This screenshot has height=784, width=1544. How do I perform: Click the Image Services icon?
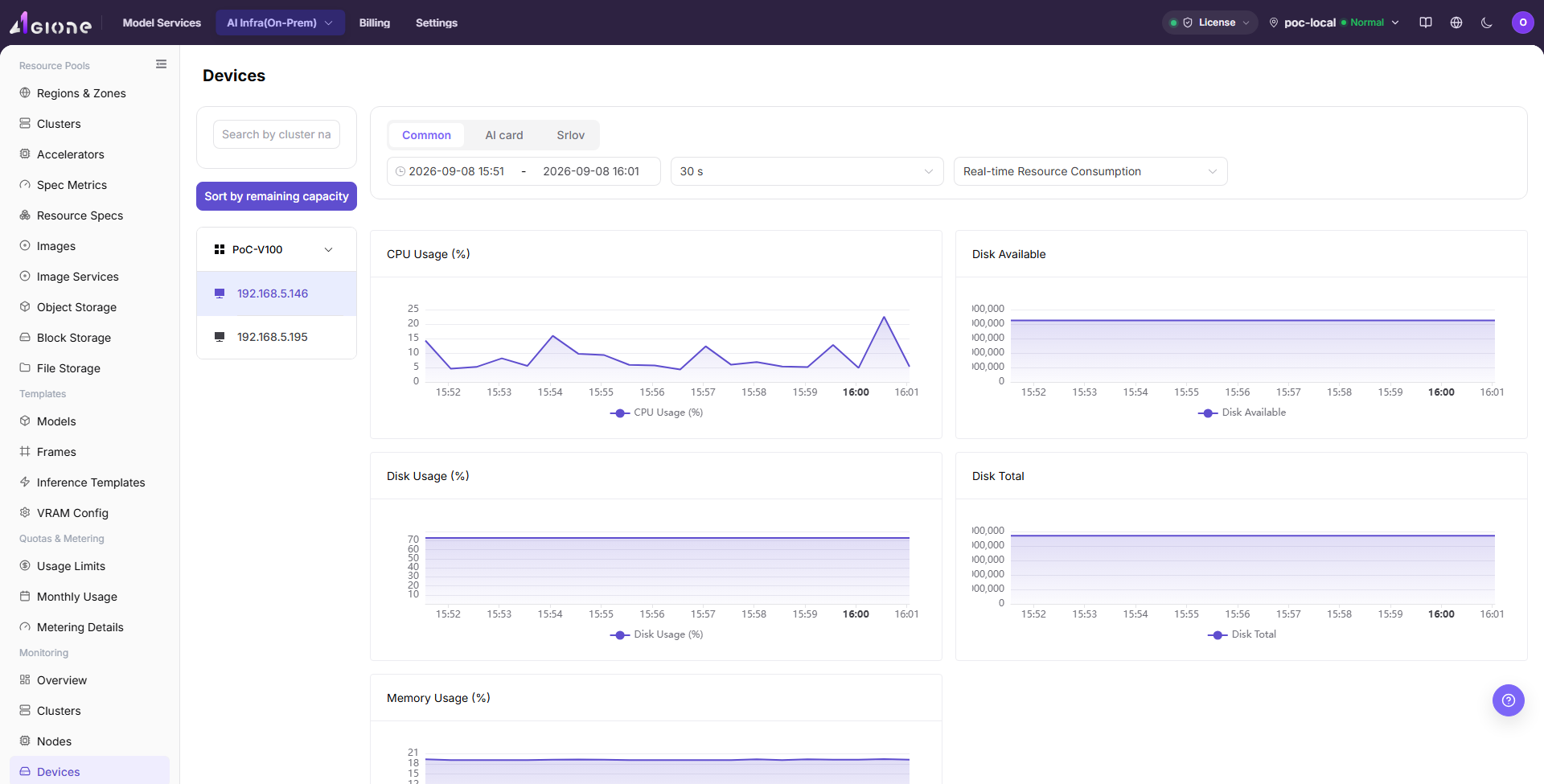25,277
